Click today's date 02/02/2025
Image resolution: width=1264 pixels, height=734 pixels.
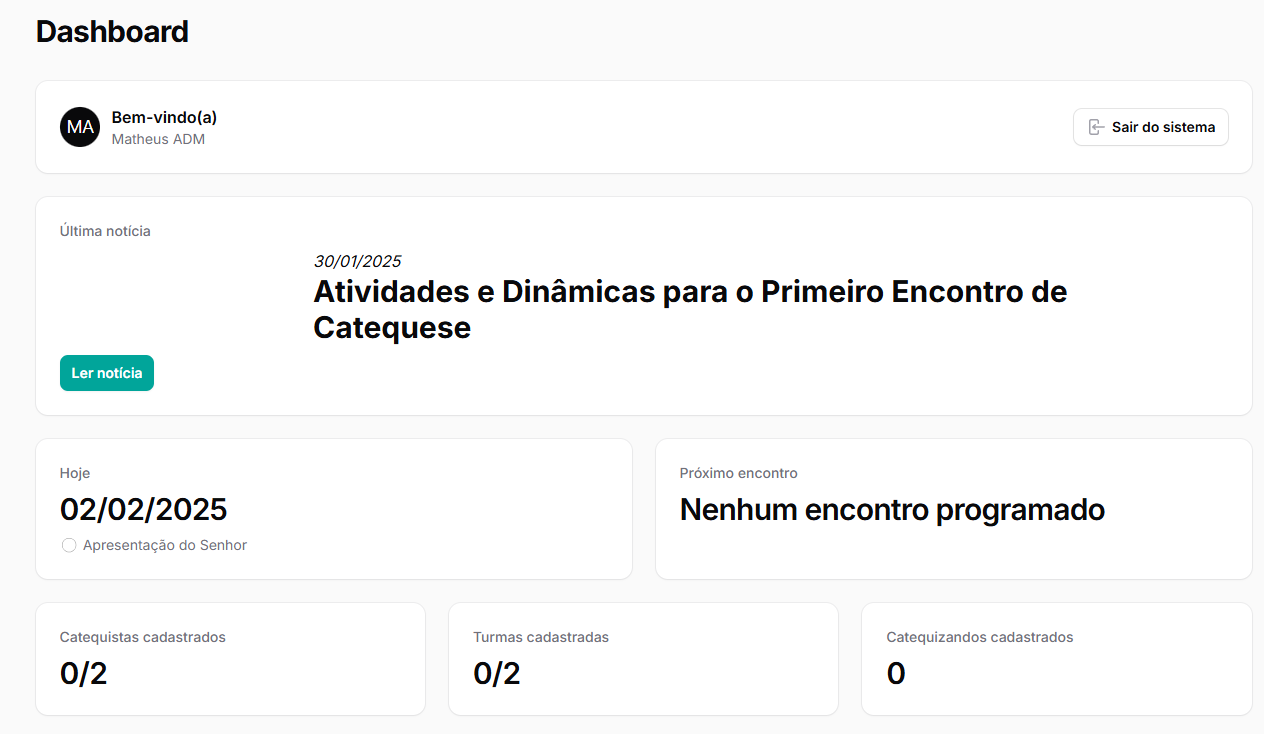pyautogui.click(x=144, y=510)
